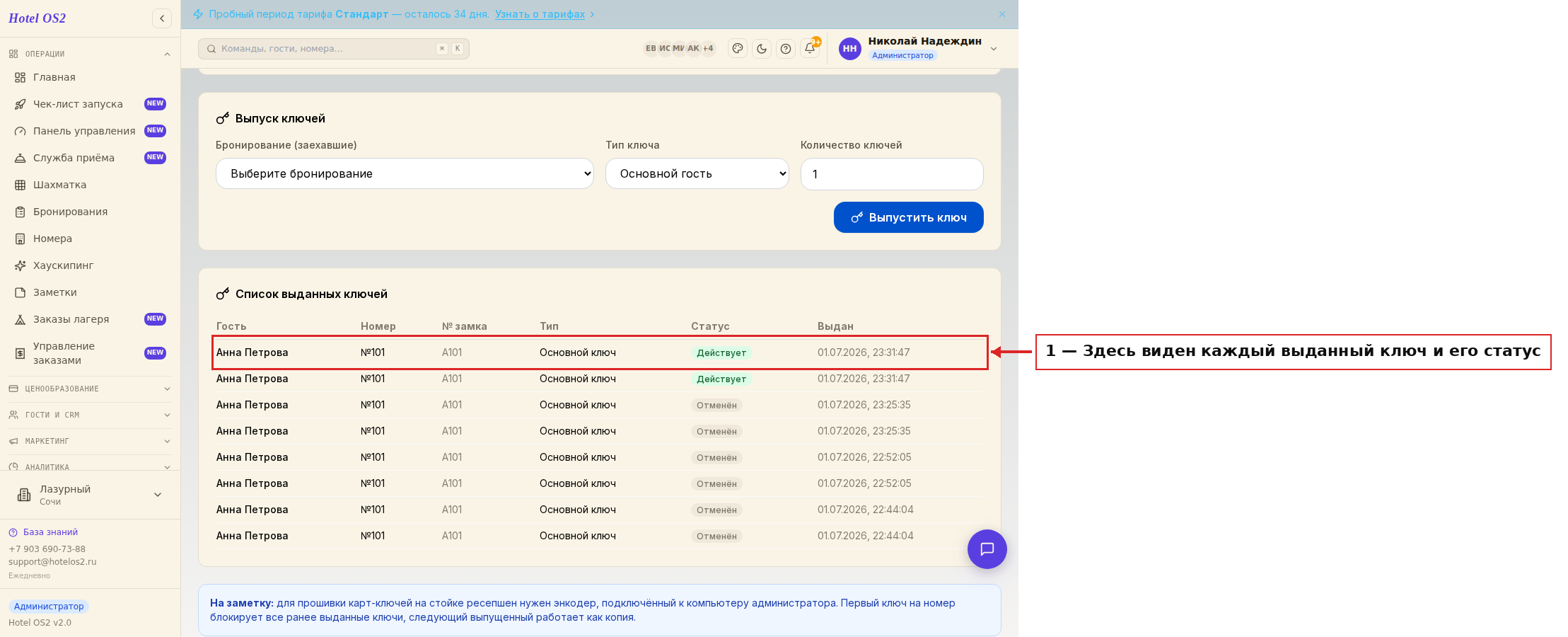Expand the Гости и CRM section
This screenshot has width=1568, height=637.
pos(90,415)
